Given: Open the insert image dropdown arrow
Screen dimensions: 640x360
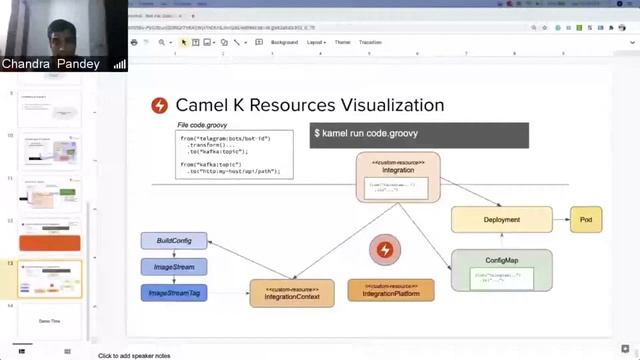Looking at the screenshot, I should click(214, 43).
